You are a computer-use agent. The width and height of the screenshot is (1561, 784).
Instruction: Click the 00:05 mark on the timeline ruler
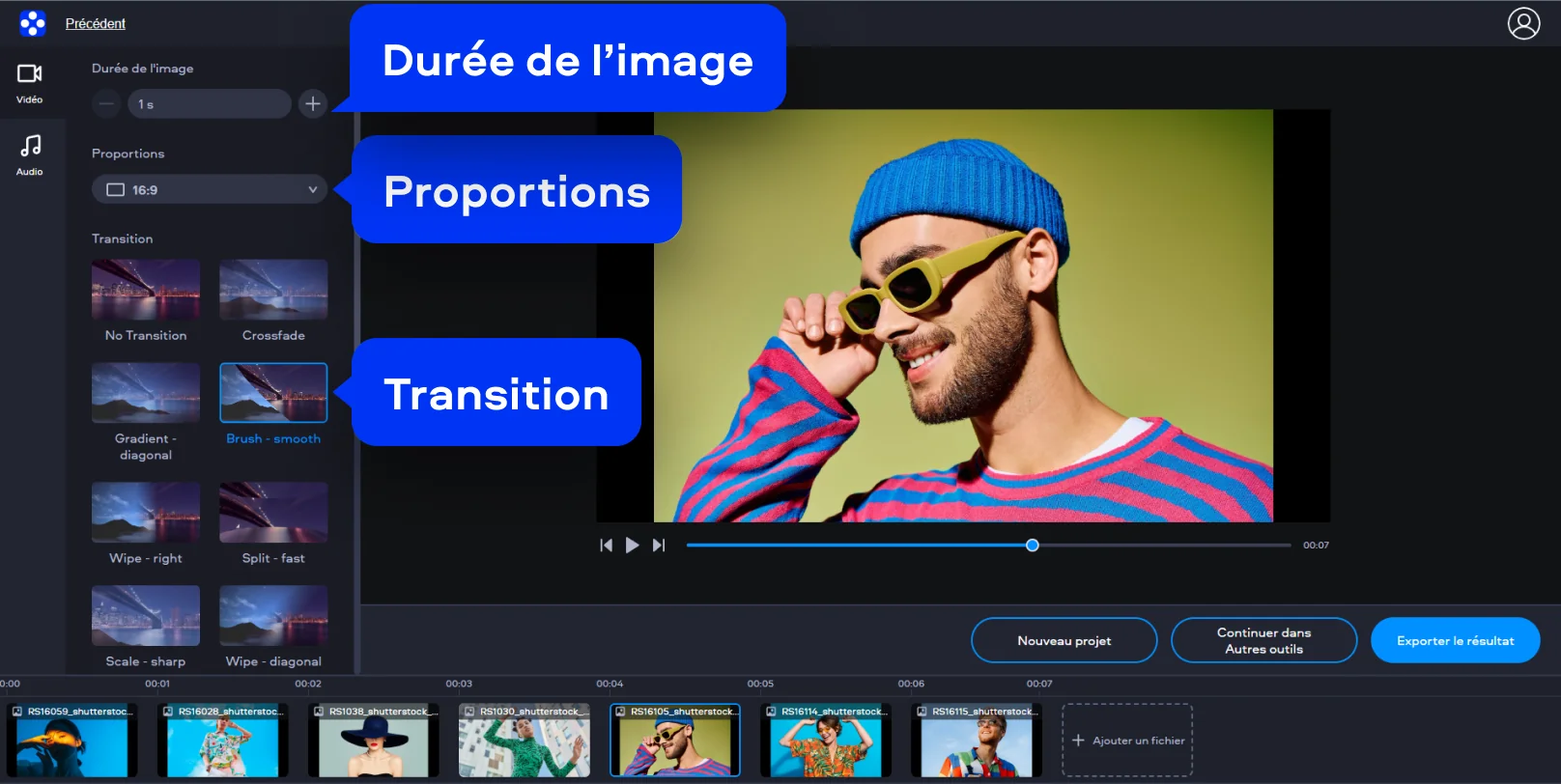[x=760, y=684]
